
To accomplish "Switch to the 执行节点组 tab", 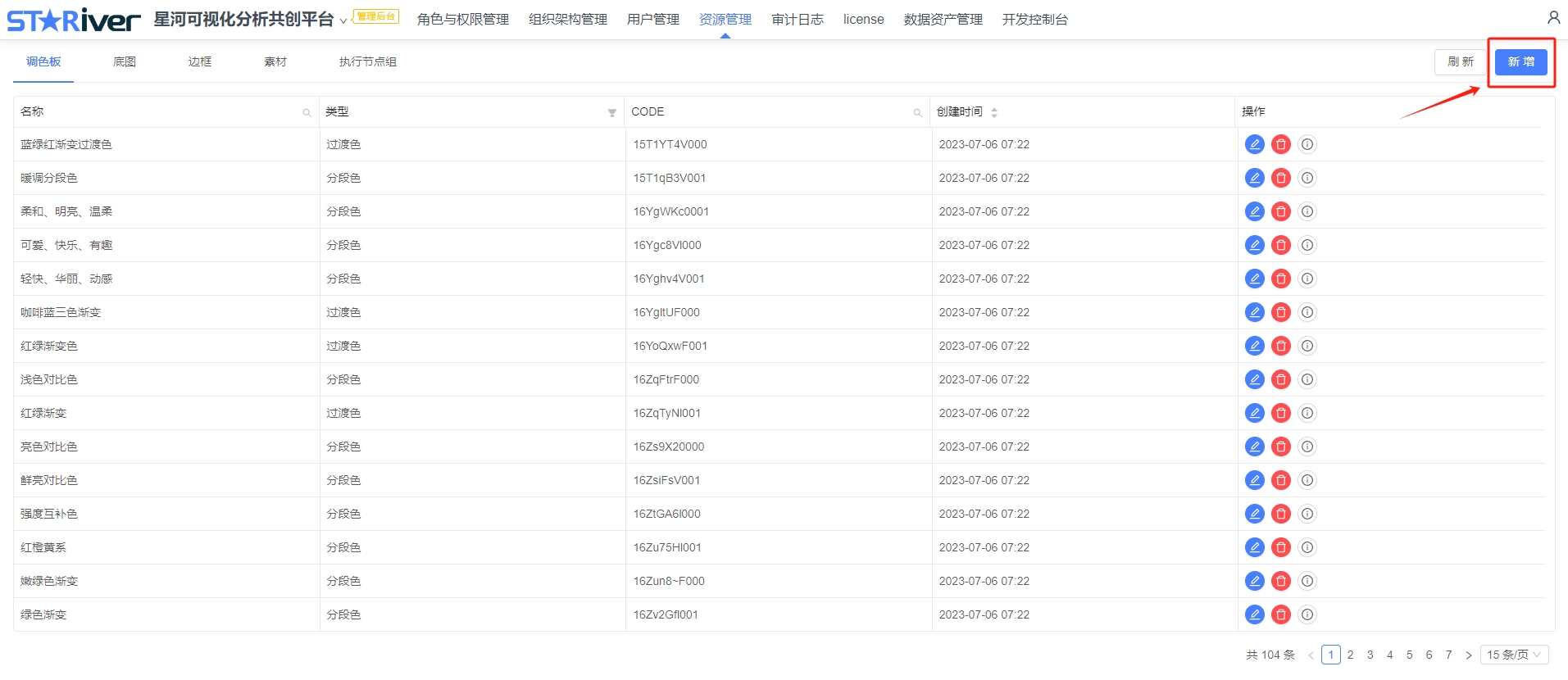I will [x=367, y=61].
